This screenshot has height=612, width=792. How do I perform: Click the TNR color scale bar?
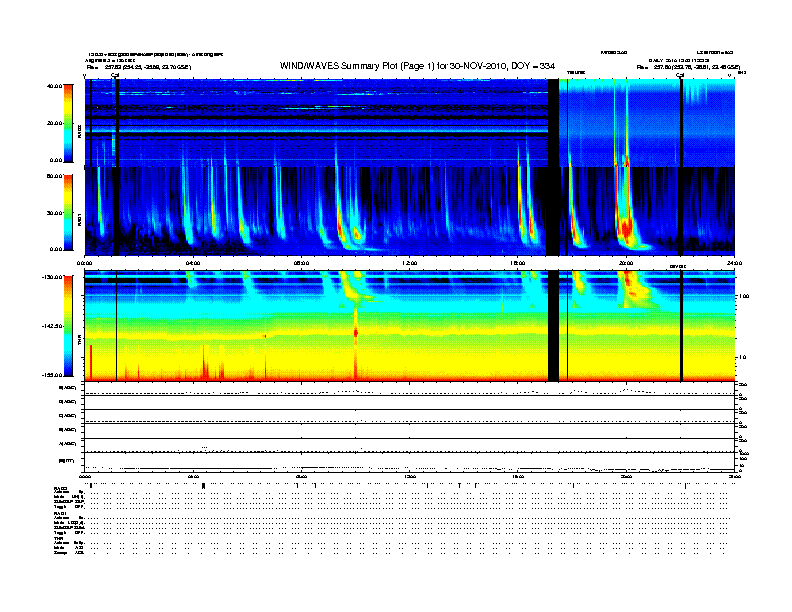pyautogui.click(x=68, y=326)
